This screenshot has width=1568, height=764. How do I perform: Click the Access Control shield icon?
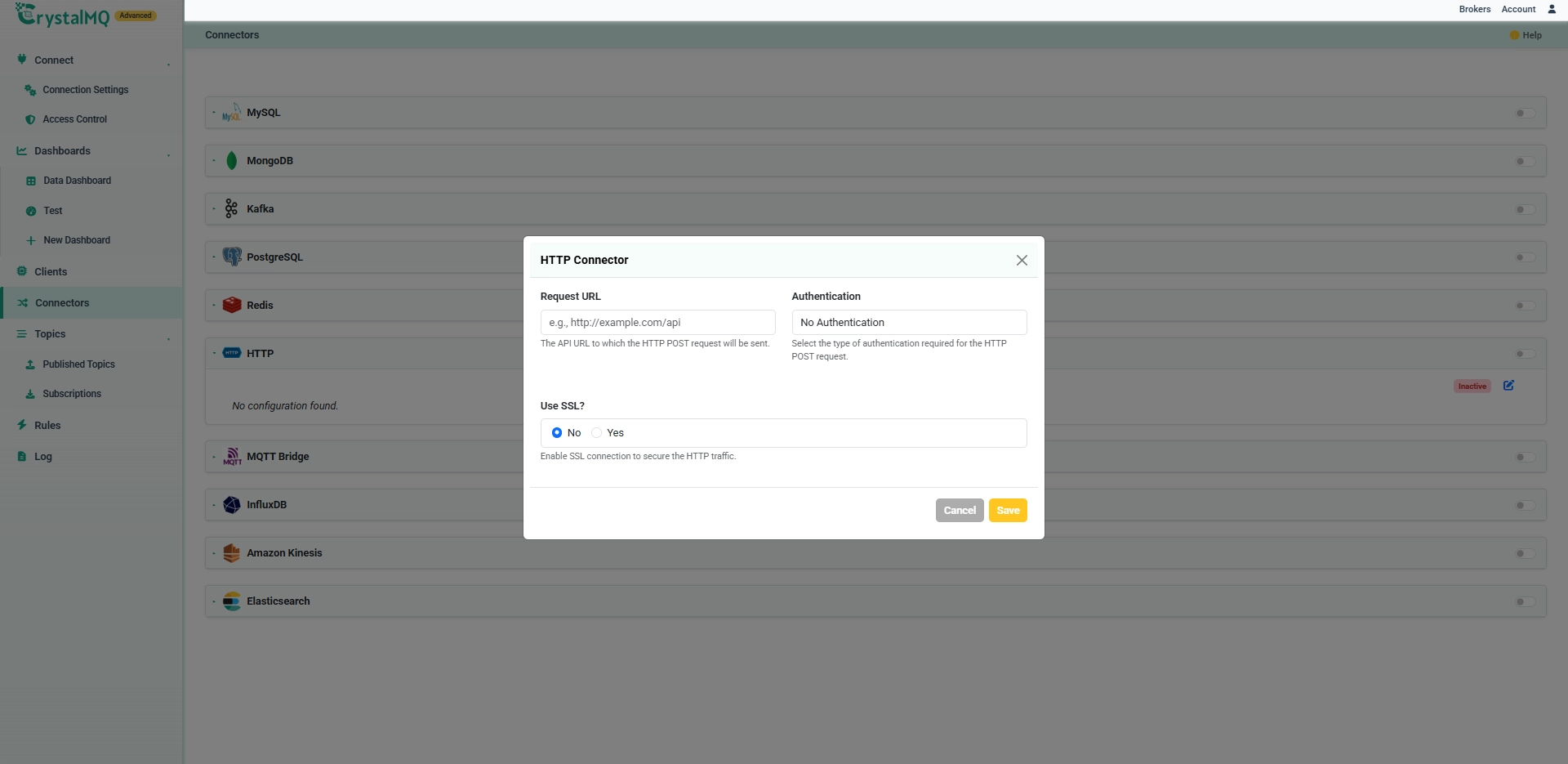click(30, 119)
